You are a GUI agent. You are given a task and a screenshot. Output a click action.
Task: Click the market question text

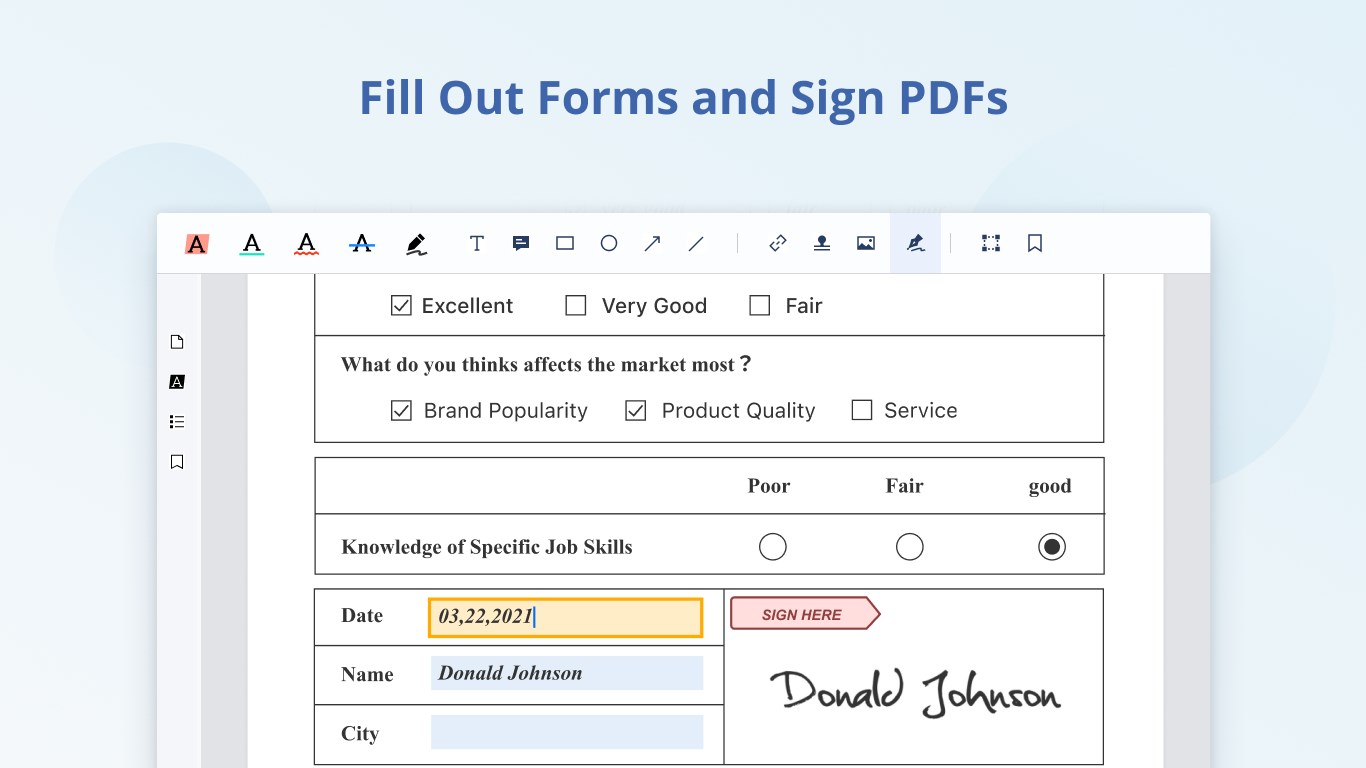pos(546,365)
